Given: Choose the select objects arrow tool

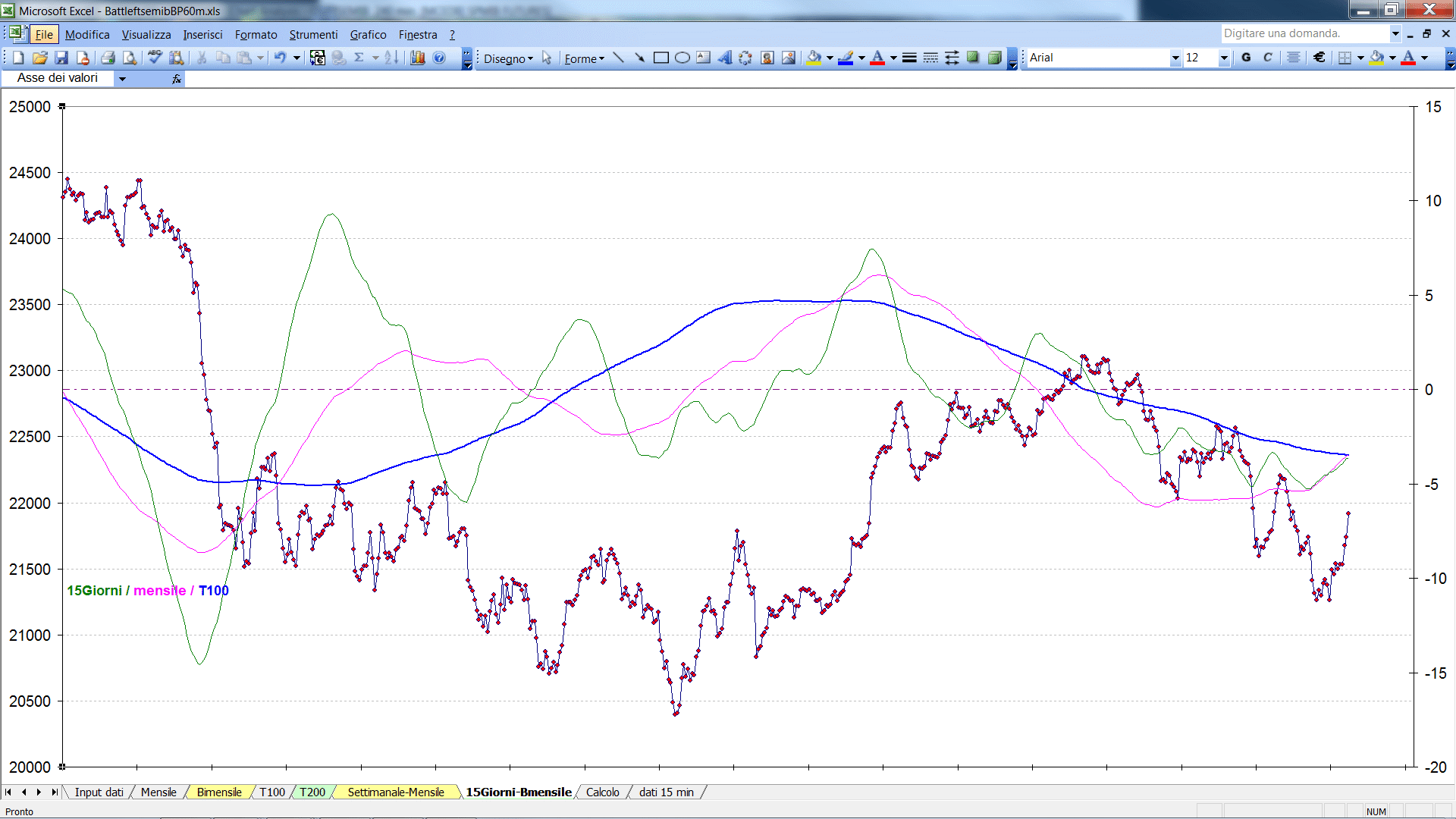Looking at the screenshot, I should 547,58.
